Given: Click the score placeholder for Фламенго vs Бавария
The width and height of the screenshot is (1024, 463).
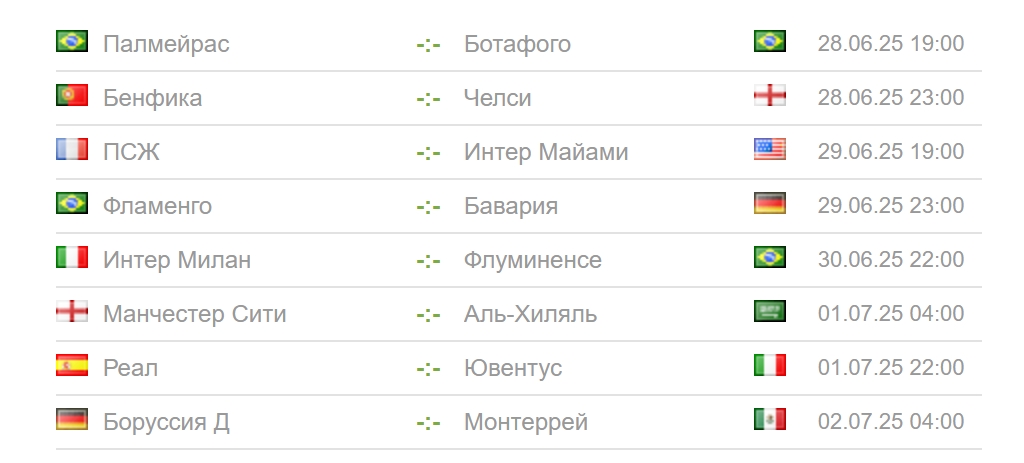Looking at the screenshot, I should pyautogui.click(x=428, y=207).
